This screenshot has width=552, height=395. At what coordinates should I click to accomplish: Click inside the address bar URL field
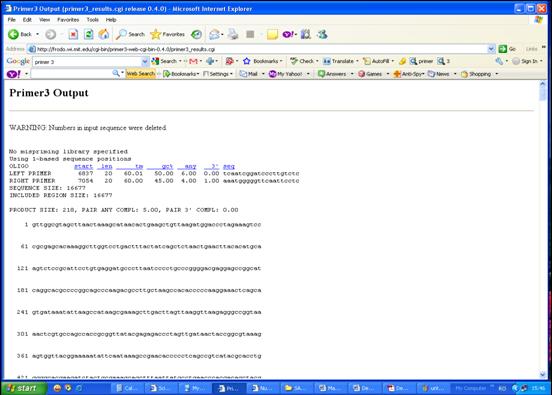pyautogui.click(x=261, y=49)
